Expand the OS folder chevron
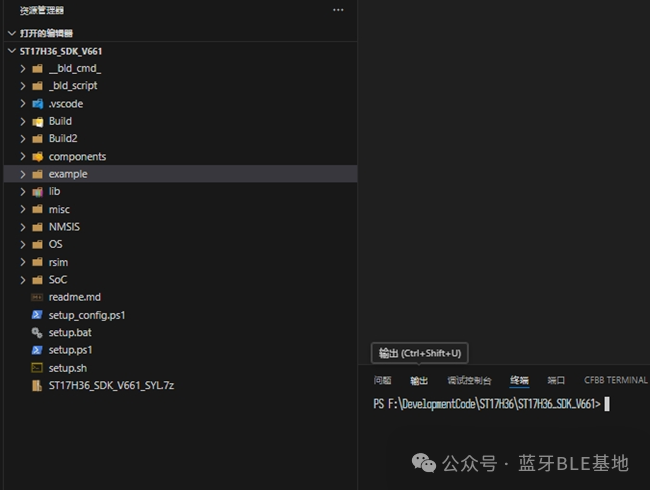Image resolution: width=650 pixels, height=490 pixels. tap(23, 244)
